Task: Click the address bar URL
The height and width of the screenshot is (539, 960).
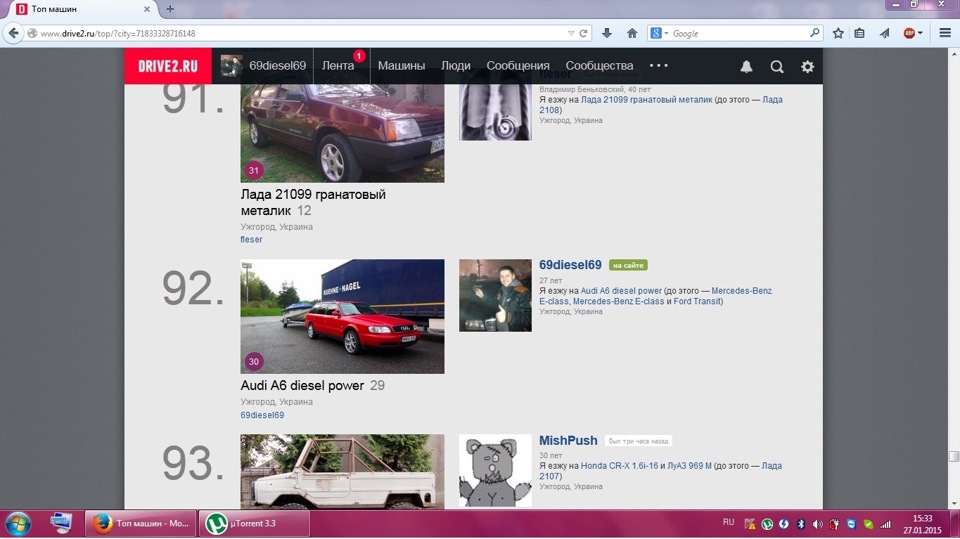Action: pos(118,34)
